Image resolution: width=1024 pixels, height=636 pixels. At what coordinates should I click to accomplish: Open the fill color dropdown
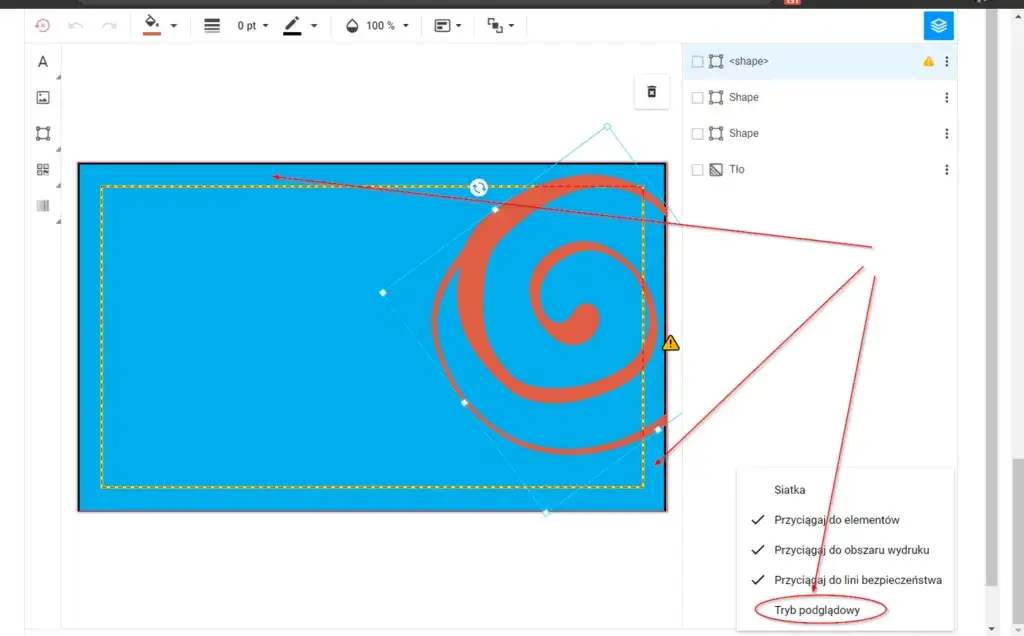174,26
